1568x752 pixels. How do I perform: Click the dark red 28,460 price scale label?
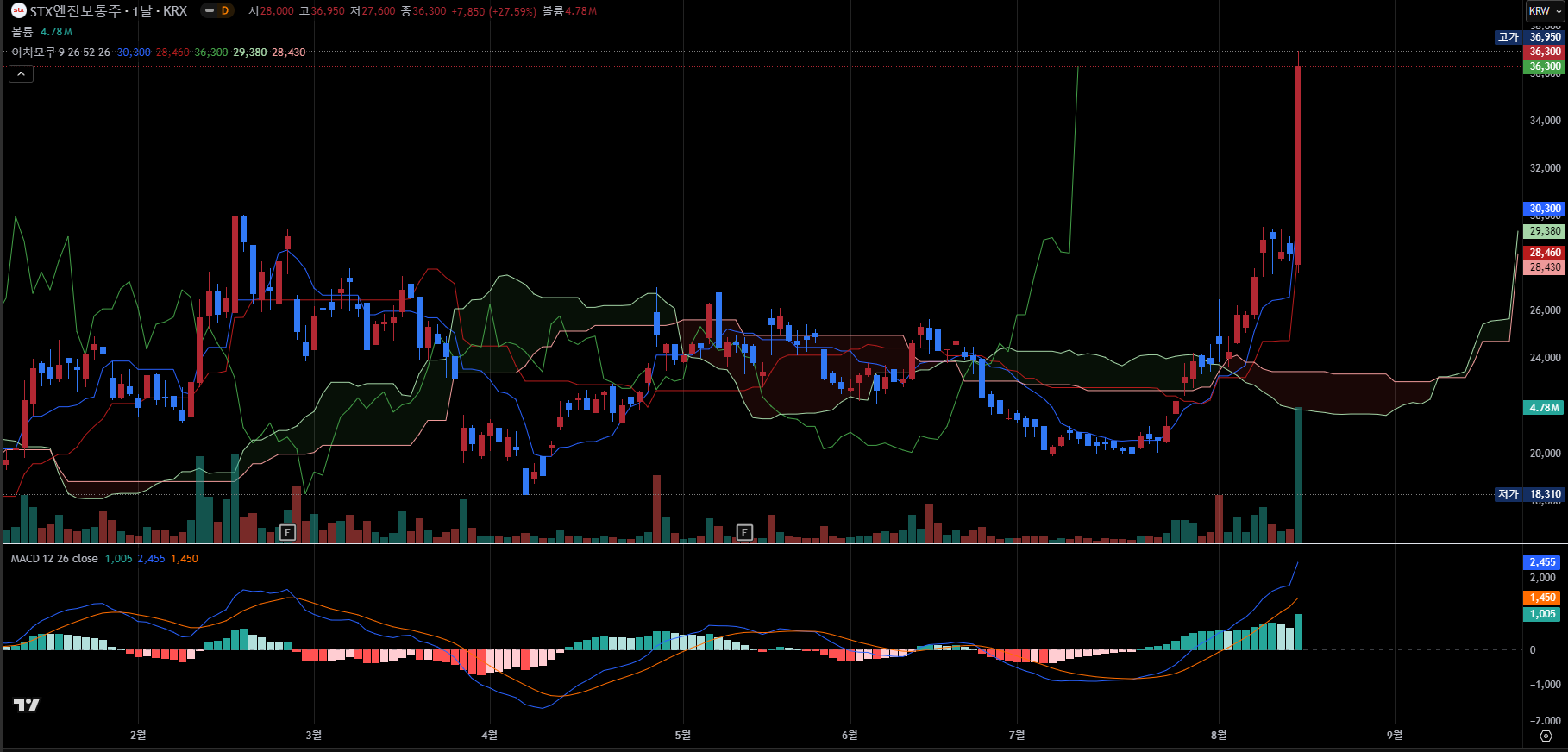(1544, 253)
